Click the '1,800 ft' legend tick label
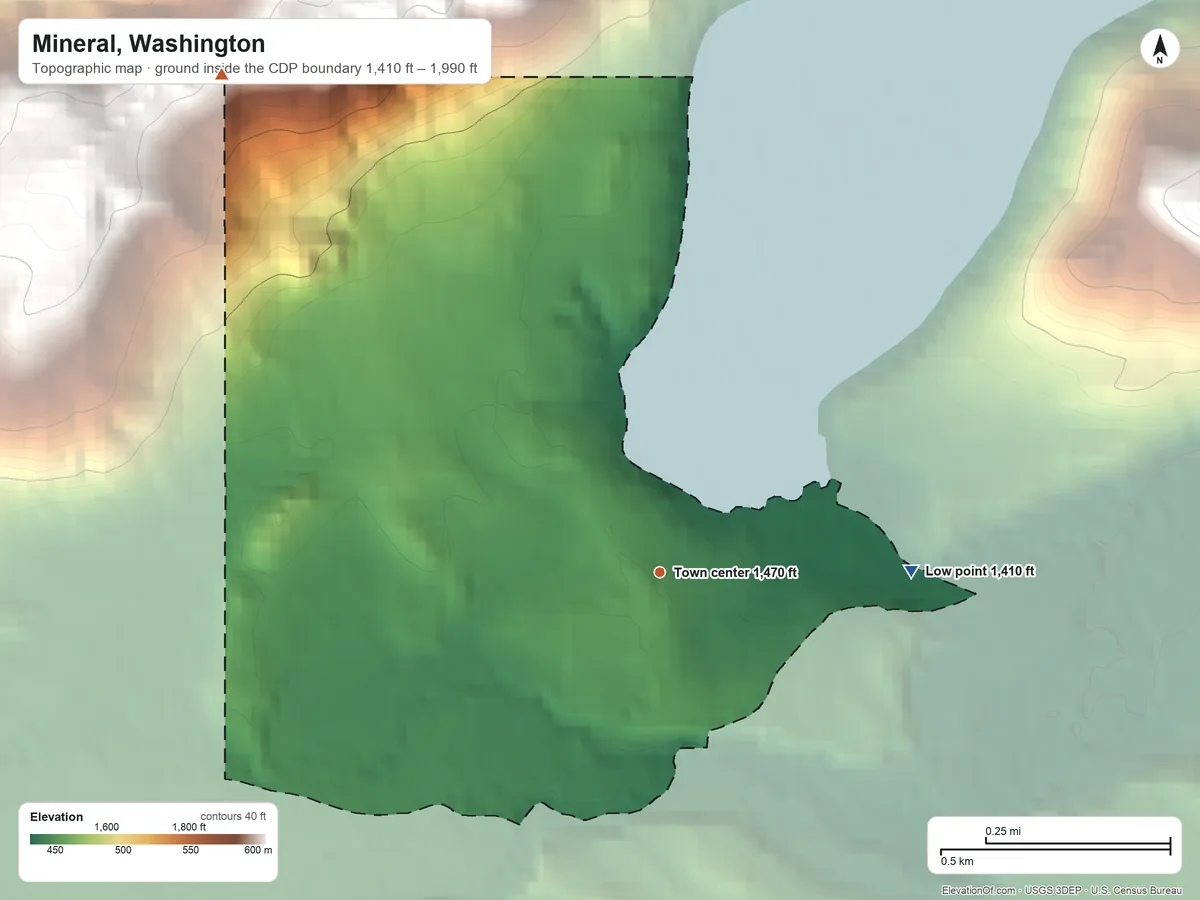The height and width of the screenshot is (900, 1200). click(x=189, y=827)
